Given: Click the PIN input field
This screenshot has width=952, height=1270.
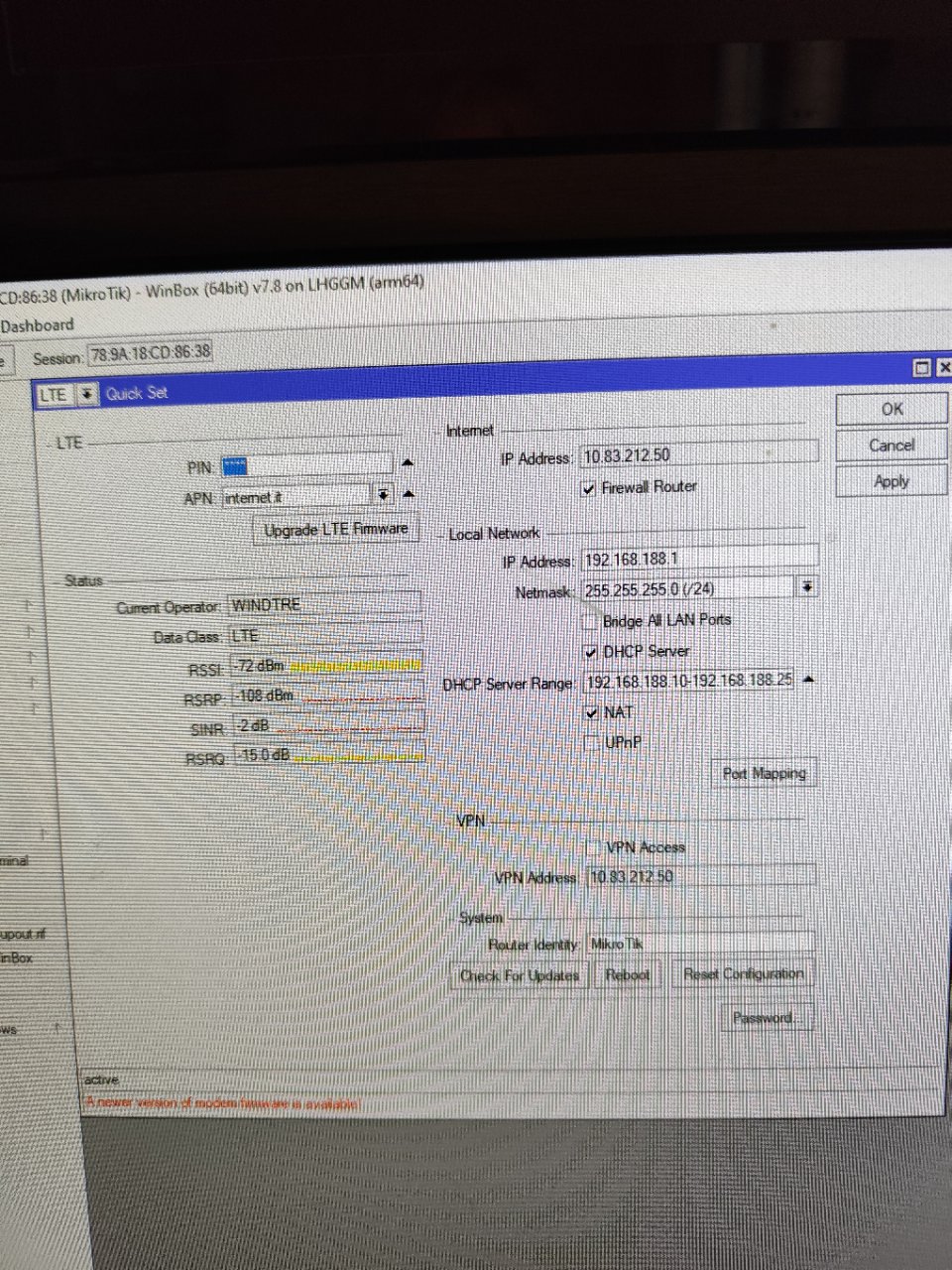Looking at the screenshot, I should pos(306,465).
